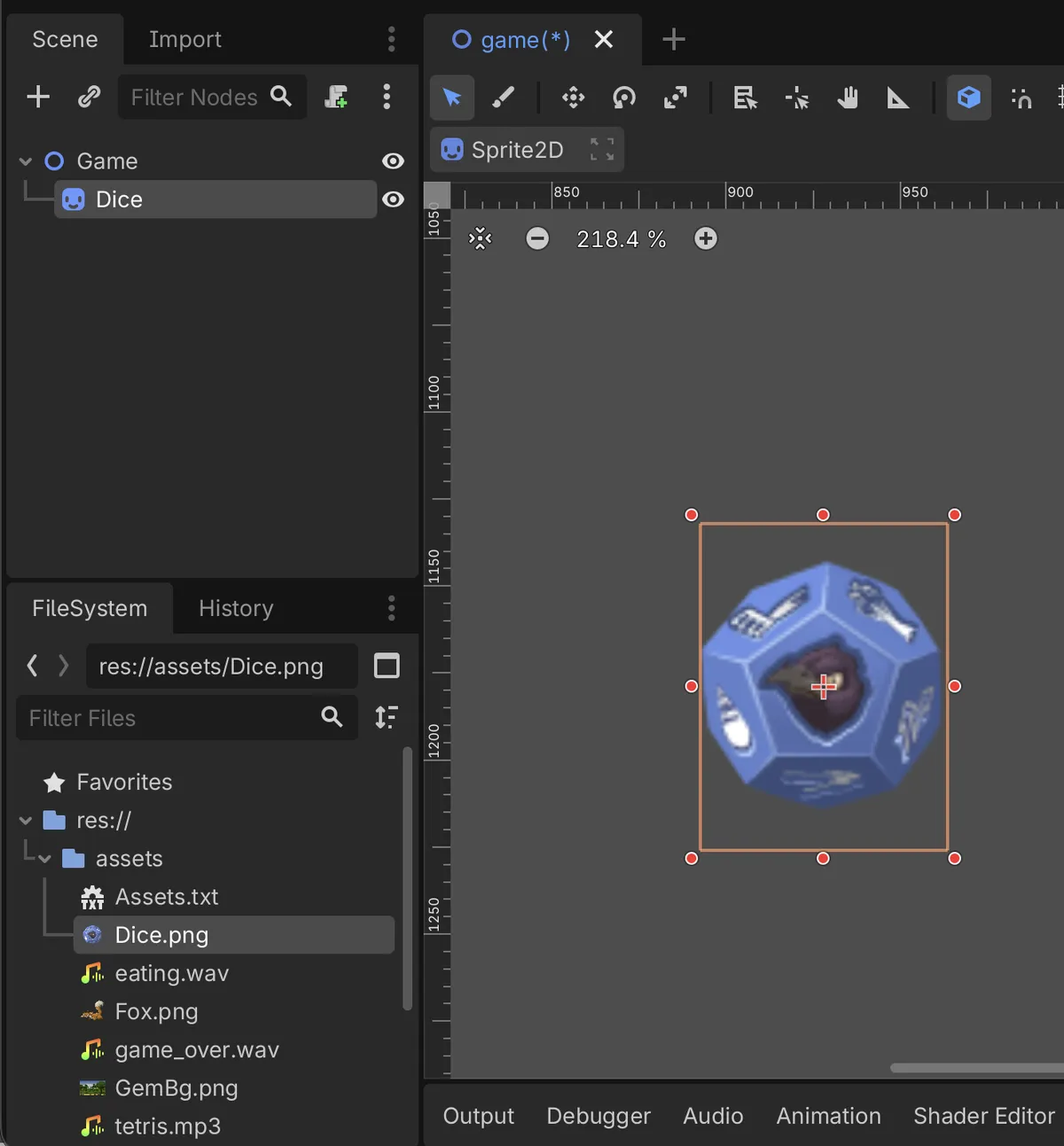Screen dimensions: 1064x1146
Task: Zoom in with the plus button
Action: (706, 238)
